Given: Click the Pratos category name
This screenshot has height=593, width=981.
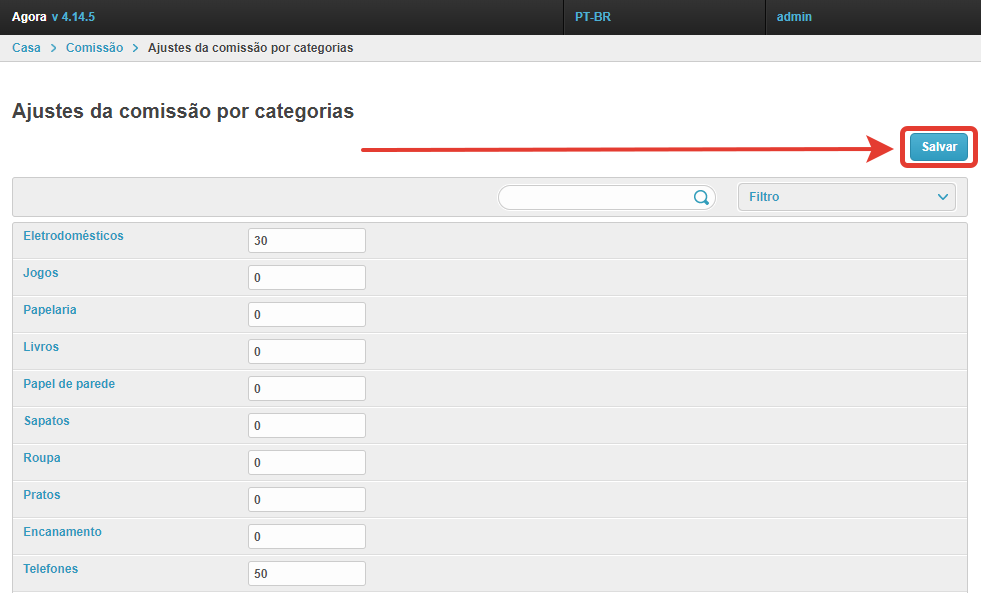Looking at the screenshot, I should (x=42, y=495).
